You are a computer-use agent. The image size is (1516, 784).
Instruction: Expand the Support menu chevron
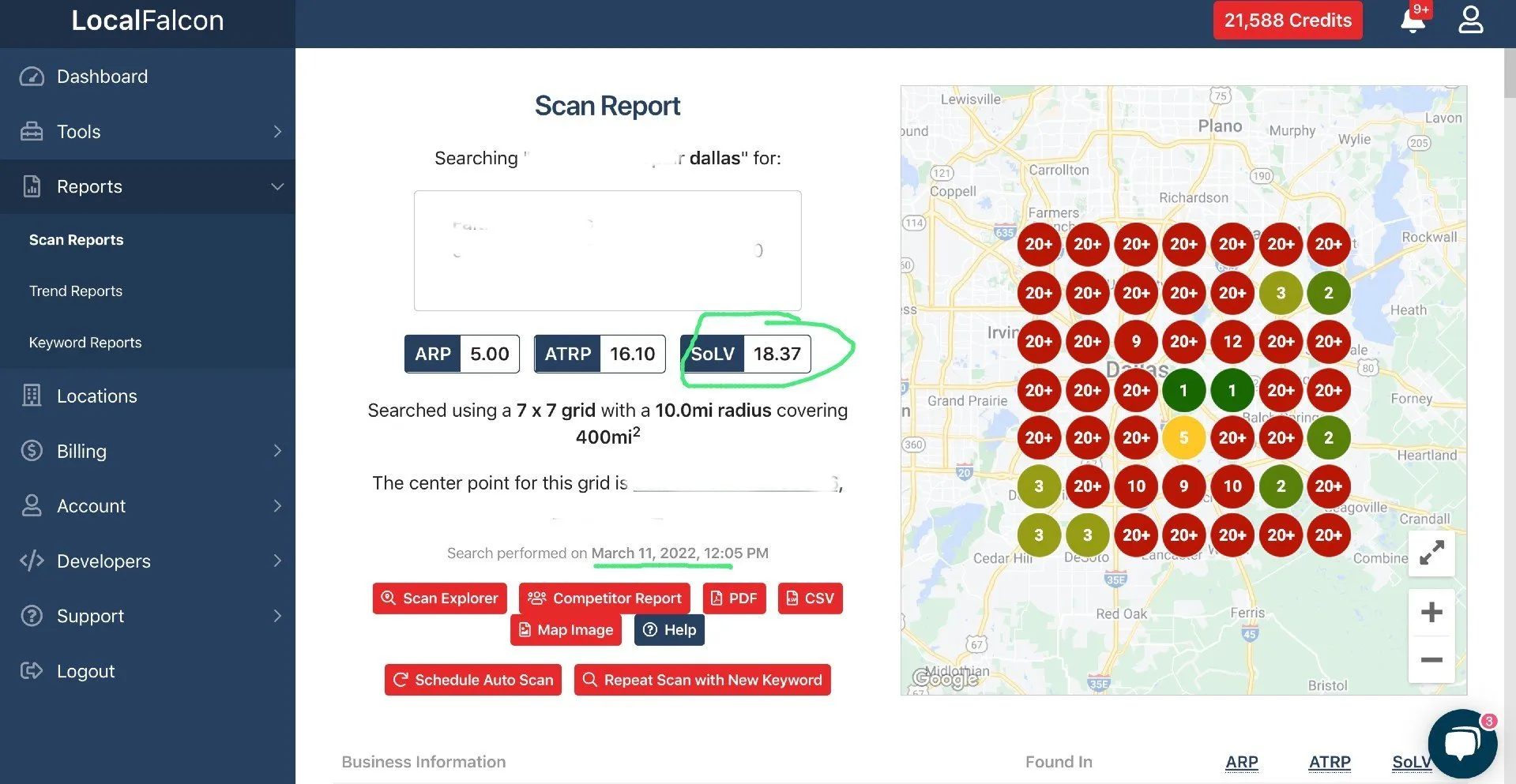tap(277, 616)
